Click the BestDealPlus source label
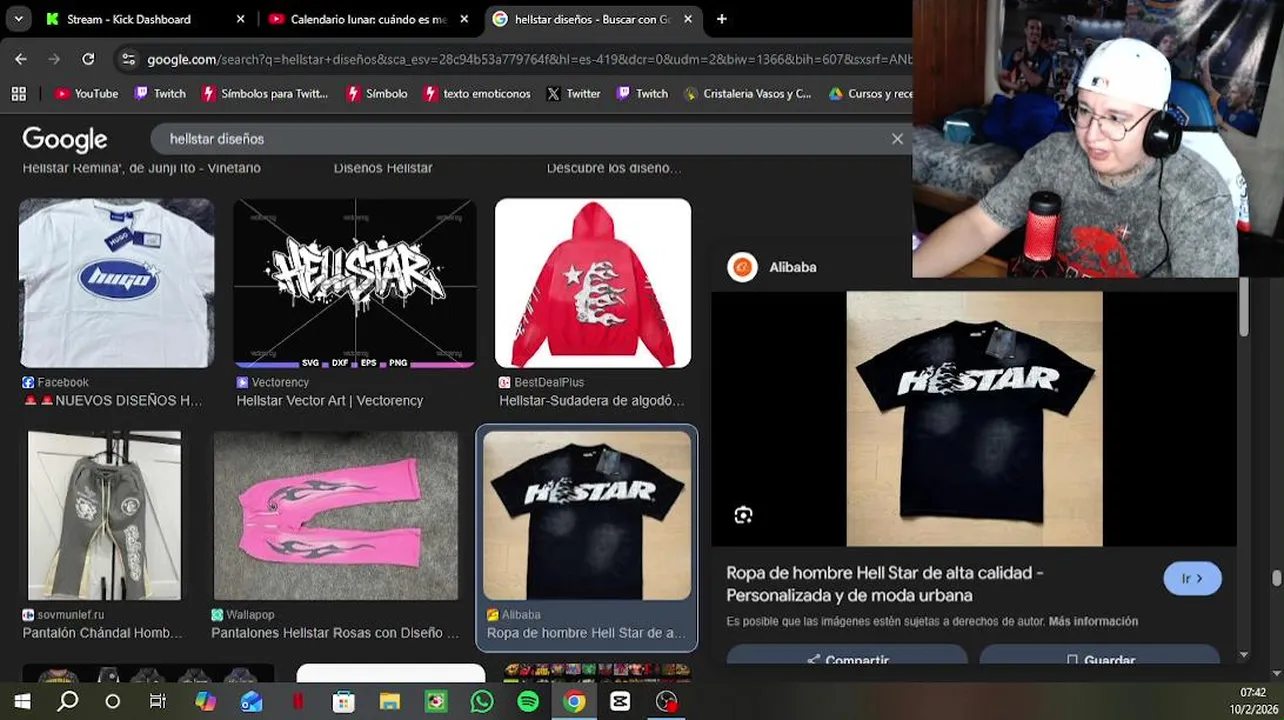Viewport: 1284px width, 720px height. coord(541,382)
